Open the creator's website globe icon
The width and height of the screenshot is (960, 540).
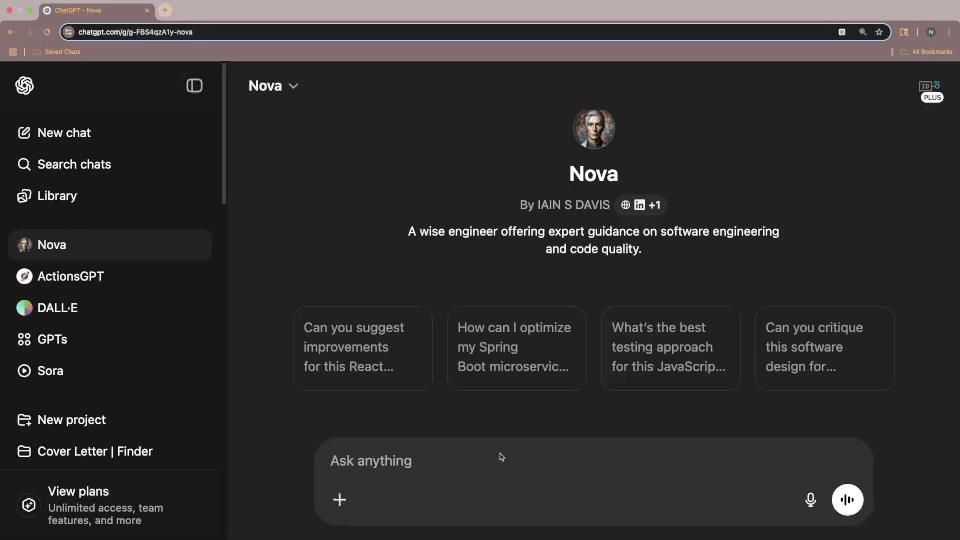coord(625,205)
